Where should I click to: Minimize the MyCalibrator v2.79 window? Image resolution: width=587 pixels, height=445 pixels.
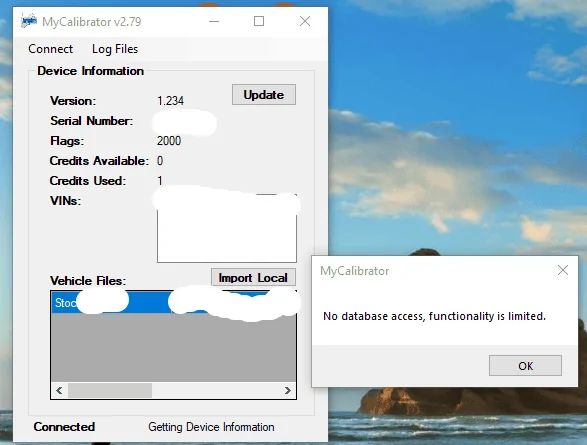pyautogui.click(x=214, y=21)
